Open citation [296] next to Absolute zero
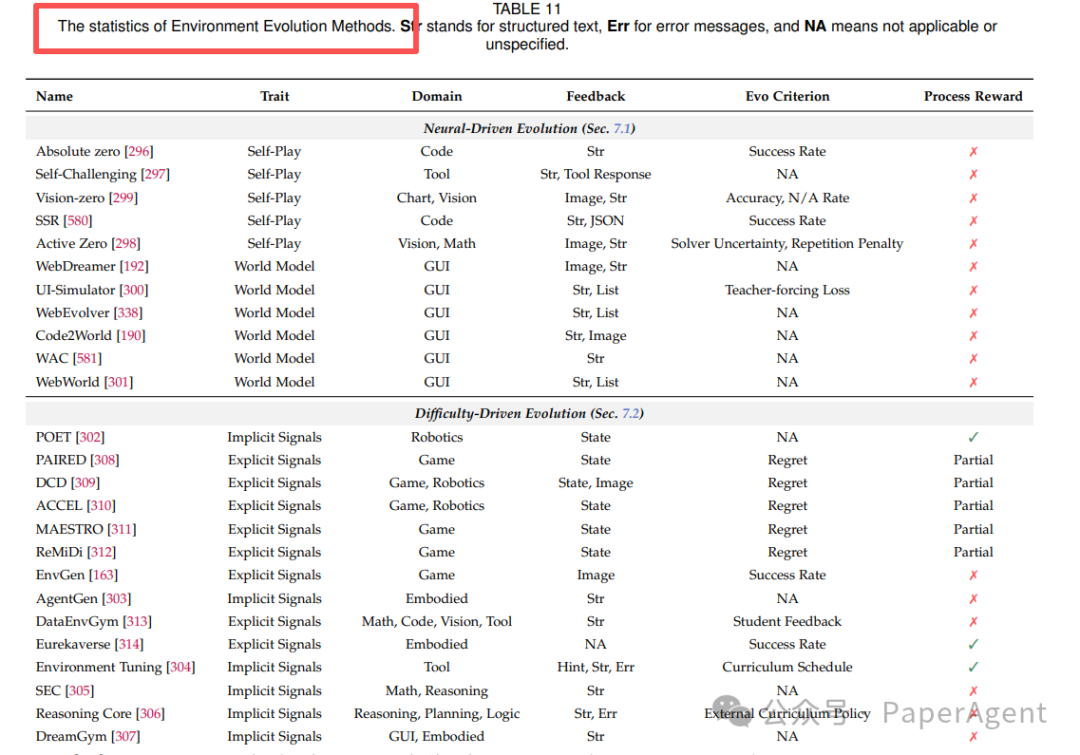 point(138,152)
